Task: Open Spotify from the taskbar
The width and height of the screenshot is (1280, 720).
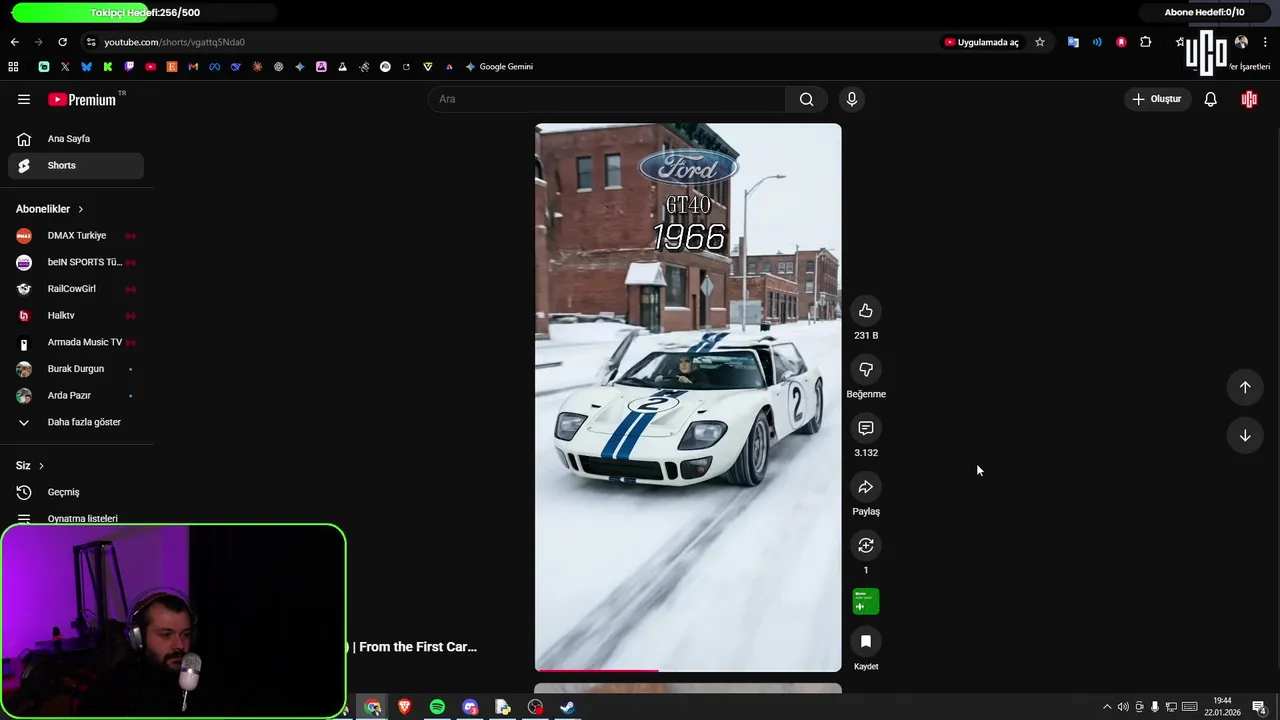Action: (437, 707)
